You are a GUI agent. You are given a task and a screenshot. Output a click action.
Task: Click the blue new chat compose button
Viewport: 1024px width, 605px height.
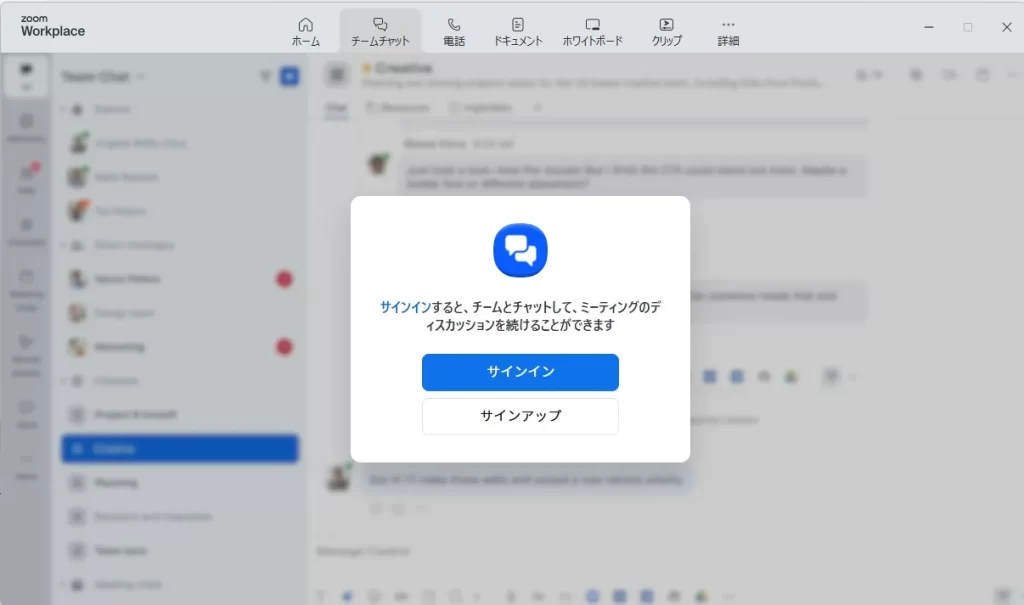coord(289,76)
